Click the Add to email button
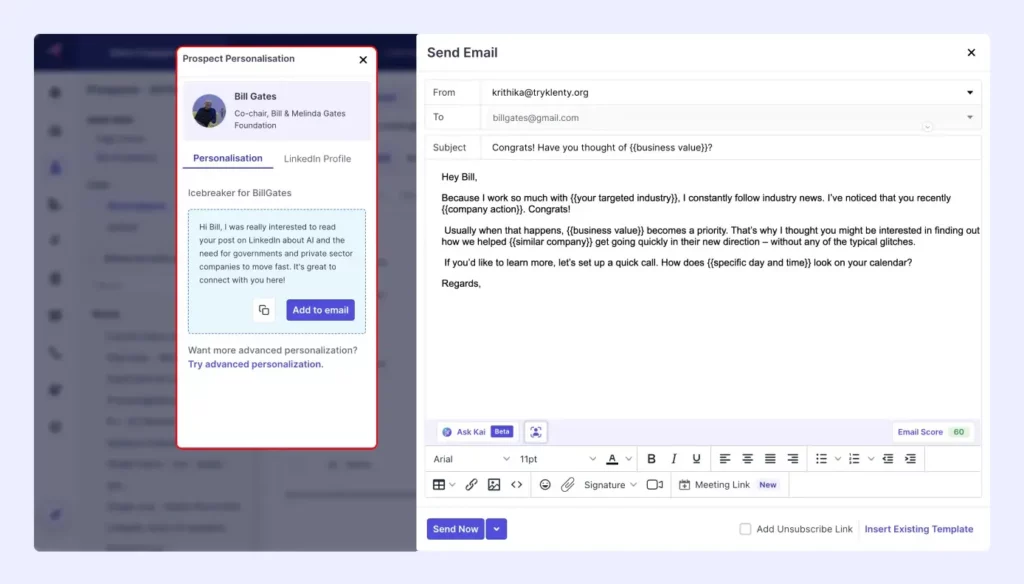 tap(321, 310)
